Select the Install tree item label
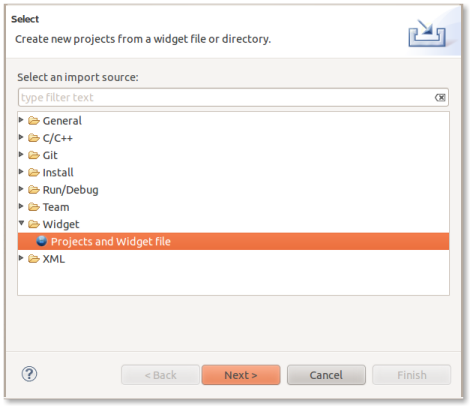The height and width of the screenshot is (406, 470). (58, 172)
